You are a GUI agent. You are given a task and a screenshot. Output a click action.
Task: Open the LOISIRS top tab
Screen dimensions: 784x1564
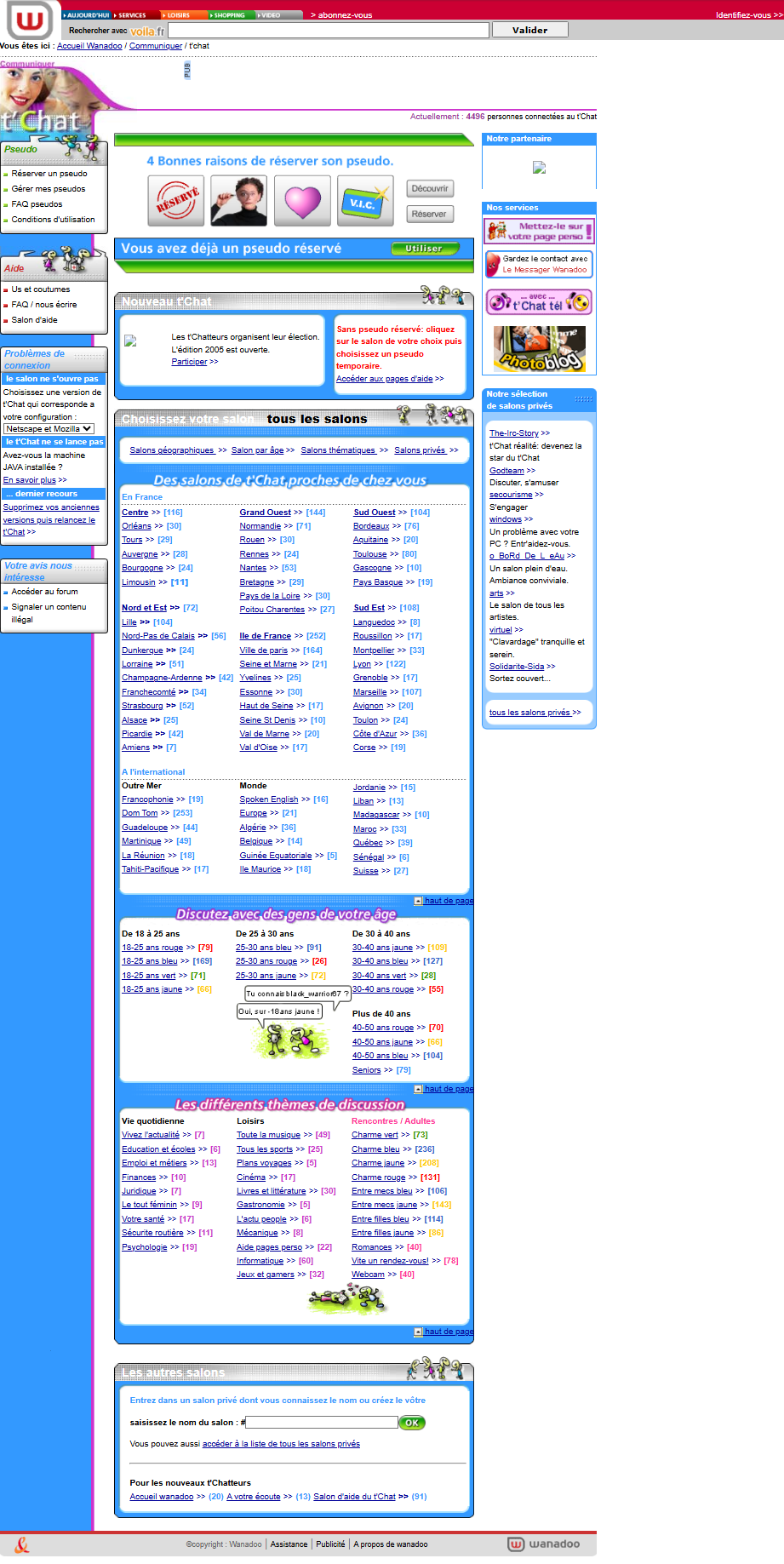[x=184, y=15]
